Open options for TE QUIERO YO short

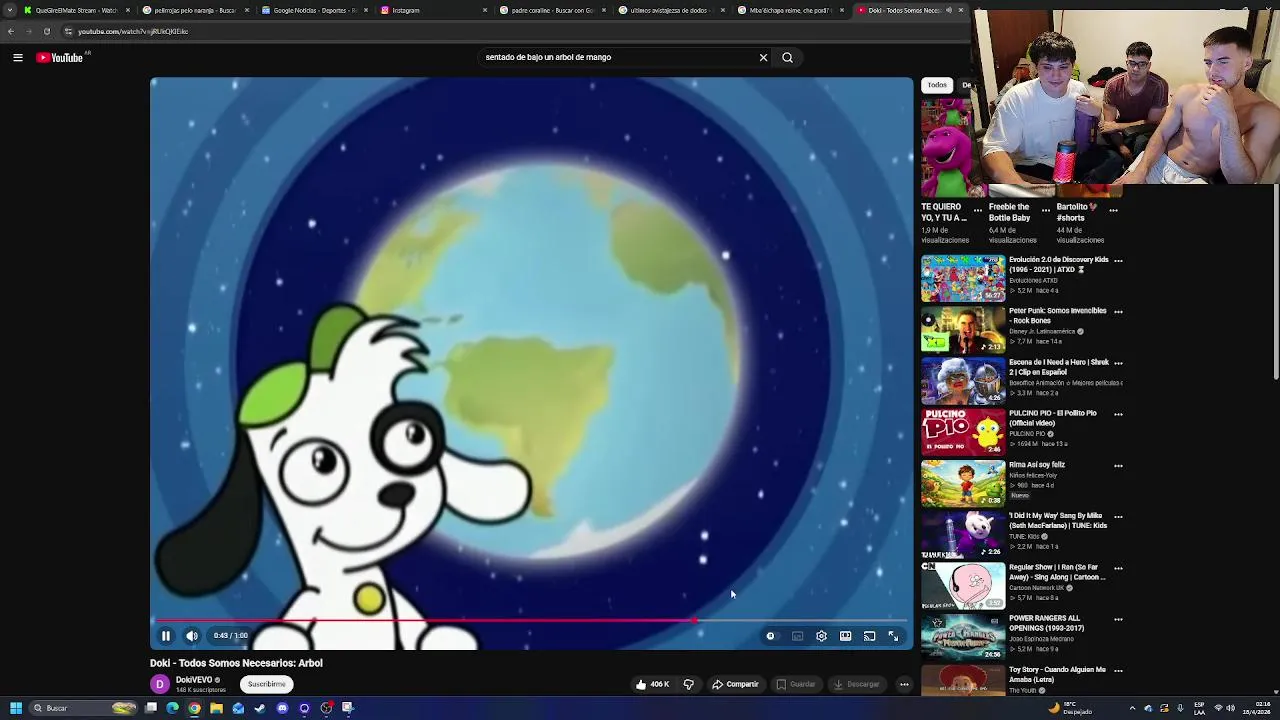point(978,211)
